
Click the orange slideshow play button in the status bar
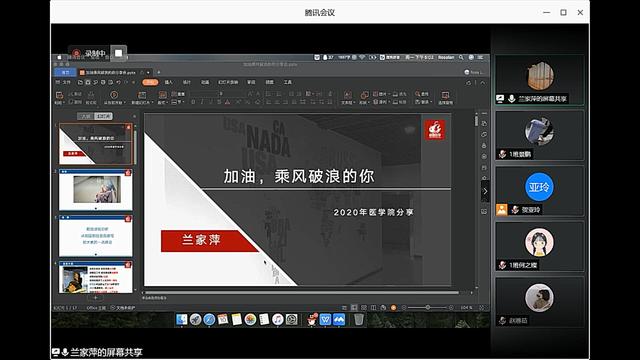point(393,308)
